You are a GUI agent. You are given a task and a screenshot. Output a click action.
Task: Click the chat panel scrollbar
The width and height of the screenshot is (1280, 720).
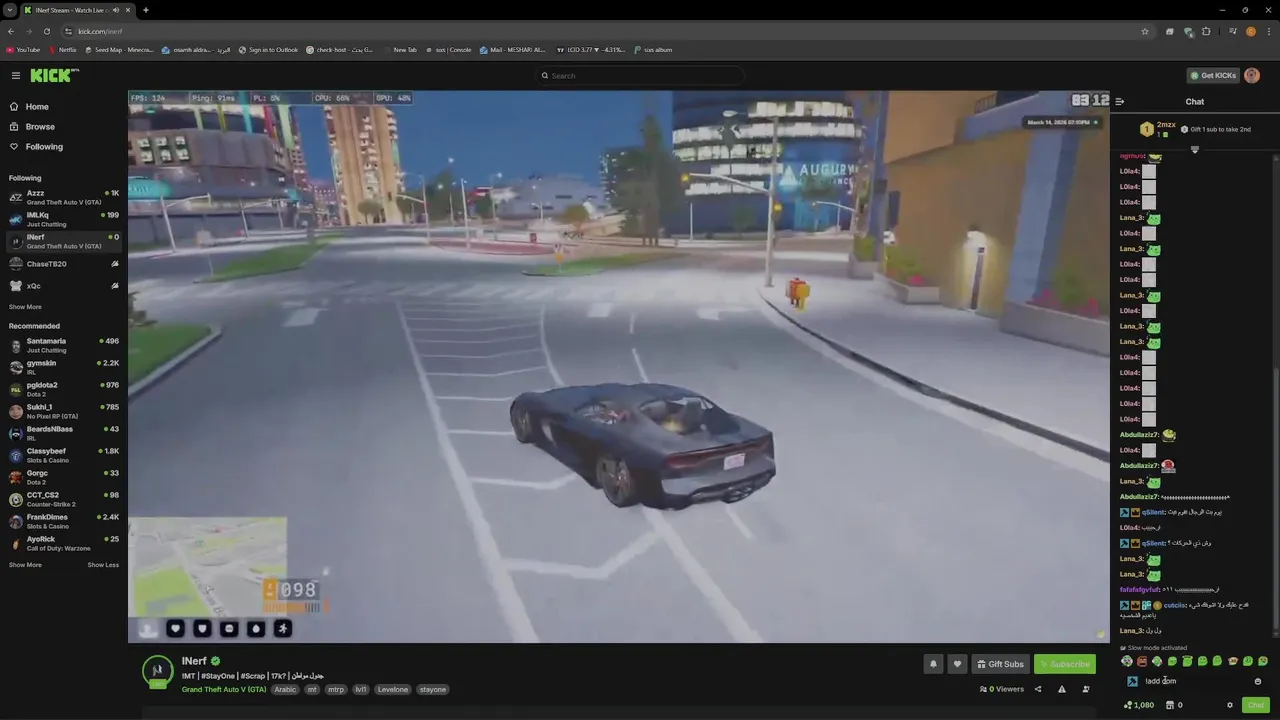(x=1275, y=500)
